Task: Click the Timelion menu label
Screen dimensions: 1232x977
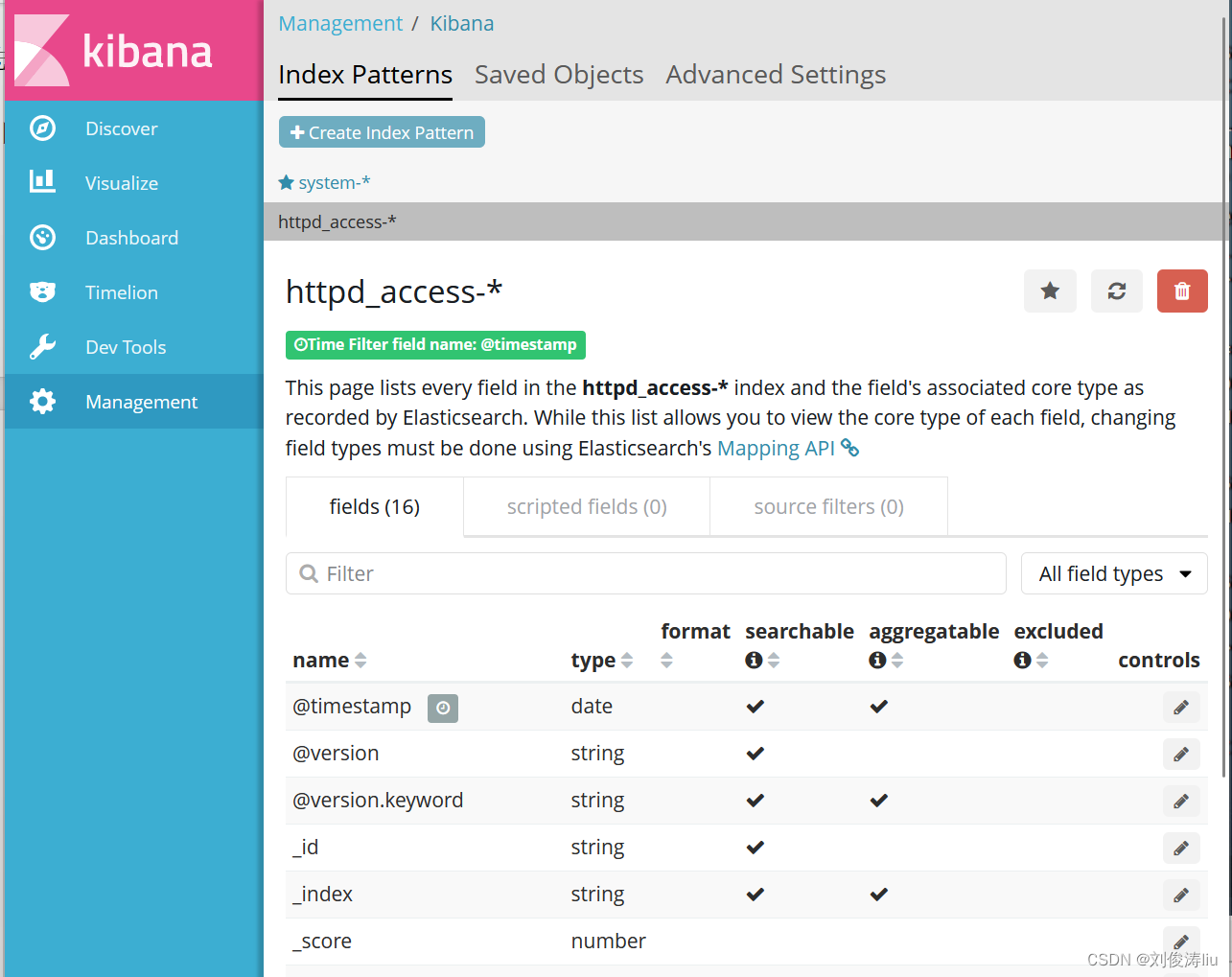Action: pyautogui.click(x=122, y=292)
